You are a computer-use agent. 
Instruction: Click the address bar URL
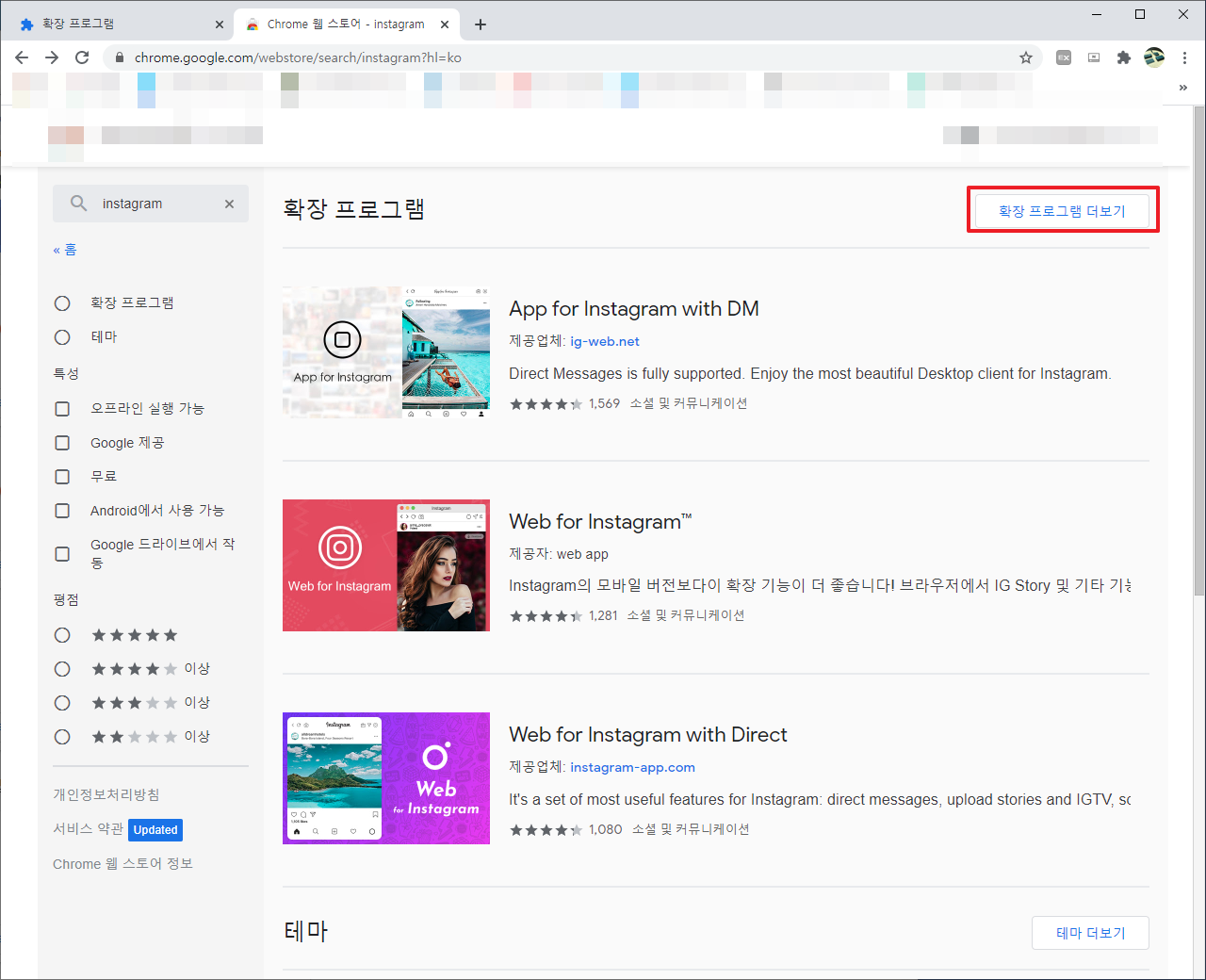(x=298, y=57)
